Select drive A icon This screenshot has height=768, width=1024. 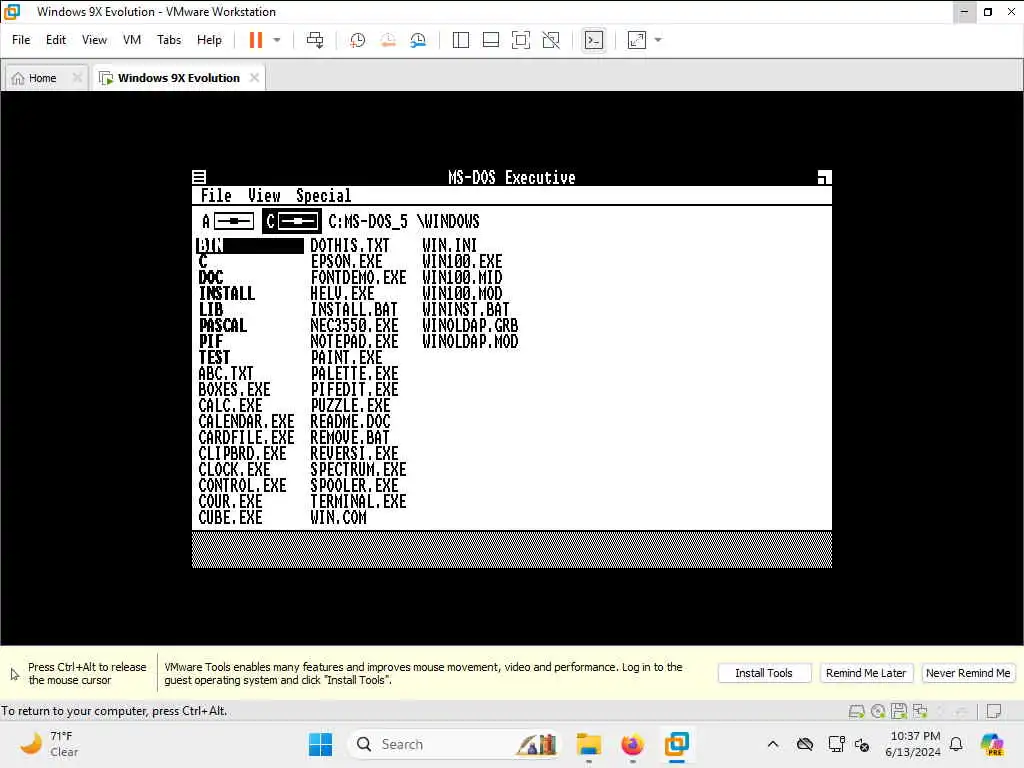tap(227, 221)
